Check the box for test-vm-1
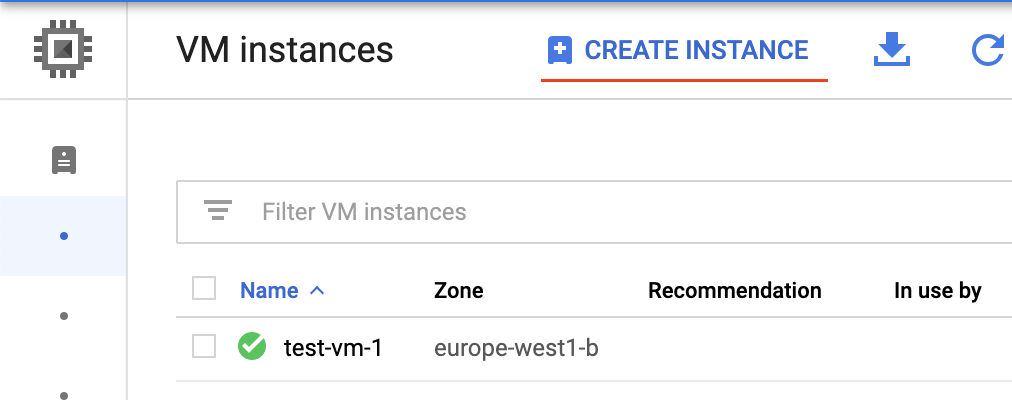The width and height of the screenshot is (1012, 400). 204,346
